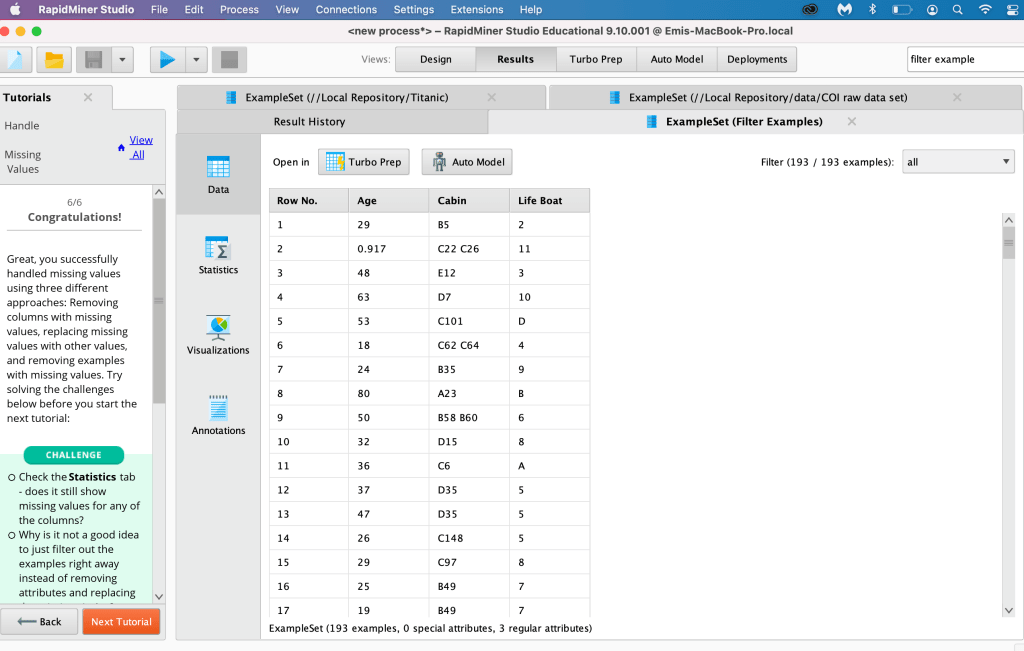The width and height of the screenshot is (1024, 651).
Task: Click the save disk icon
Action: coord(93,60)
